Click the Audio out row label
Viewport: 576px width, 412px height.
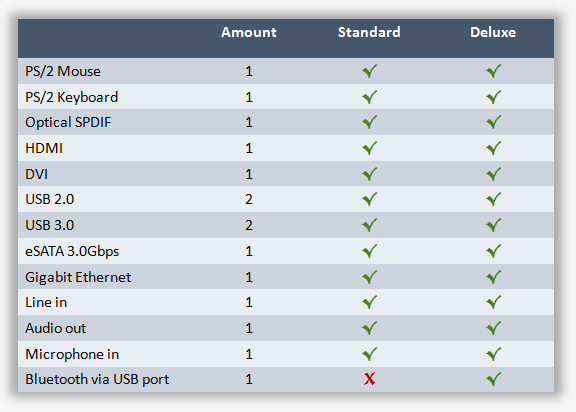point(55,328)
